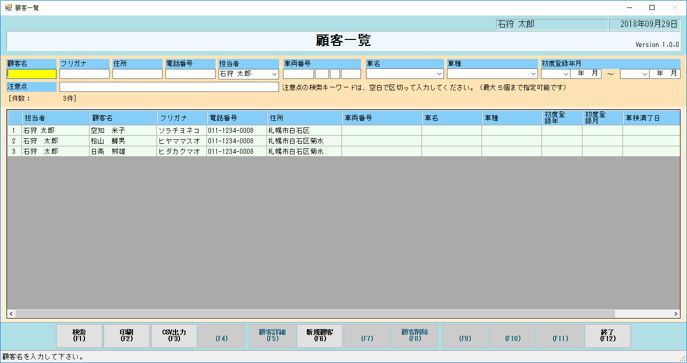Click the 初度登録年 column header
The width and height of the screenshot is (687, 363).
pyautogui.click(x=562, y=118)
